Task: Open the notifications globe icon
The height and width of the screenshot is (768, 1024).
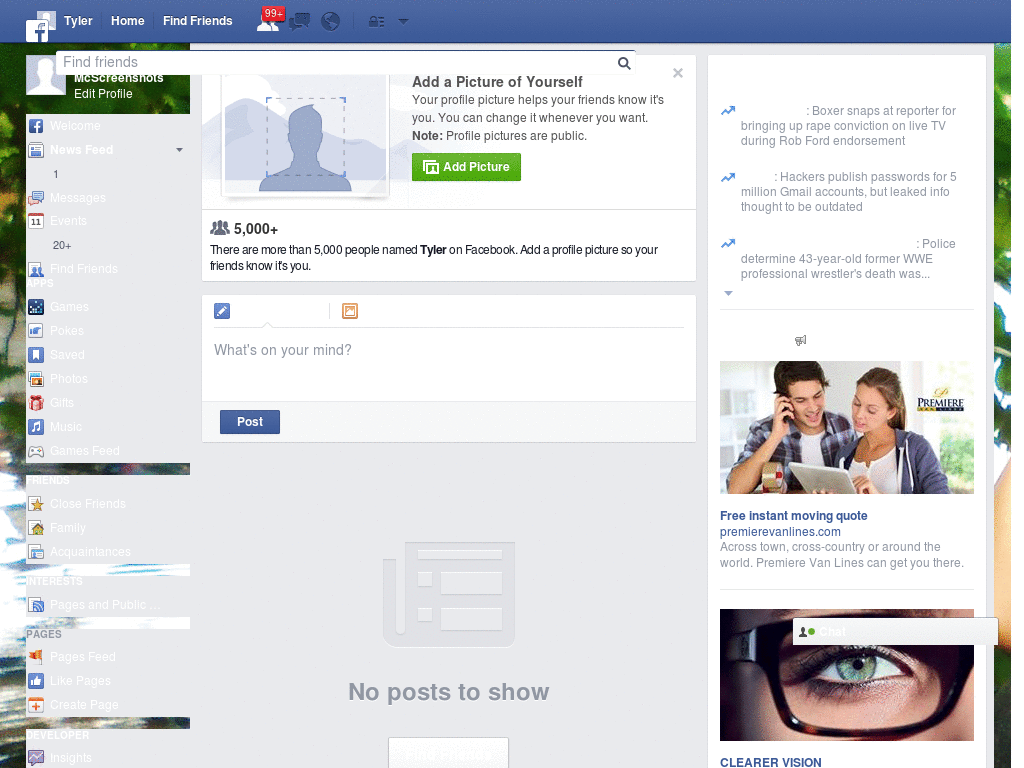Action: (330, 22)
